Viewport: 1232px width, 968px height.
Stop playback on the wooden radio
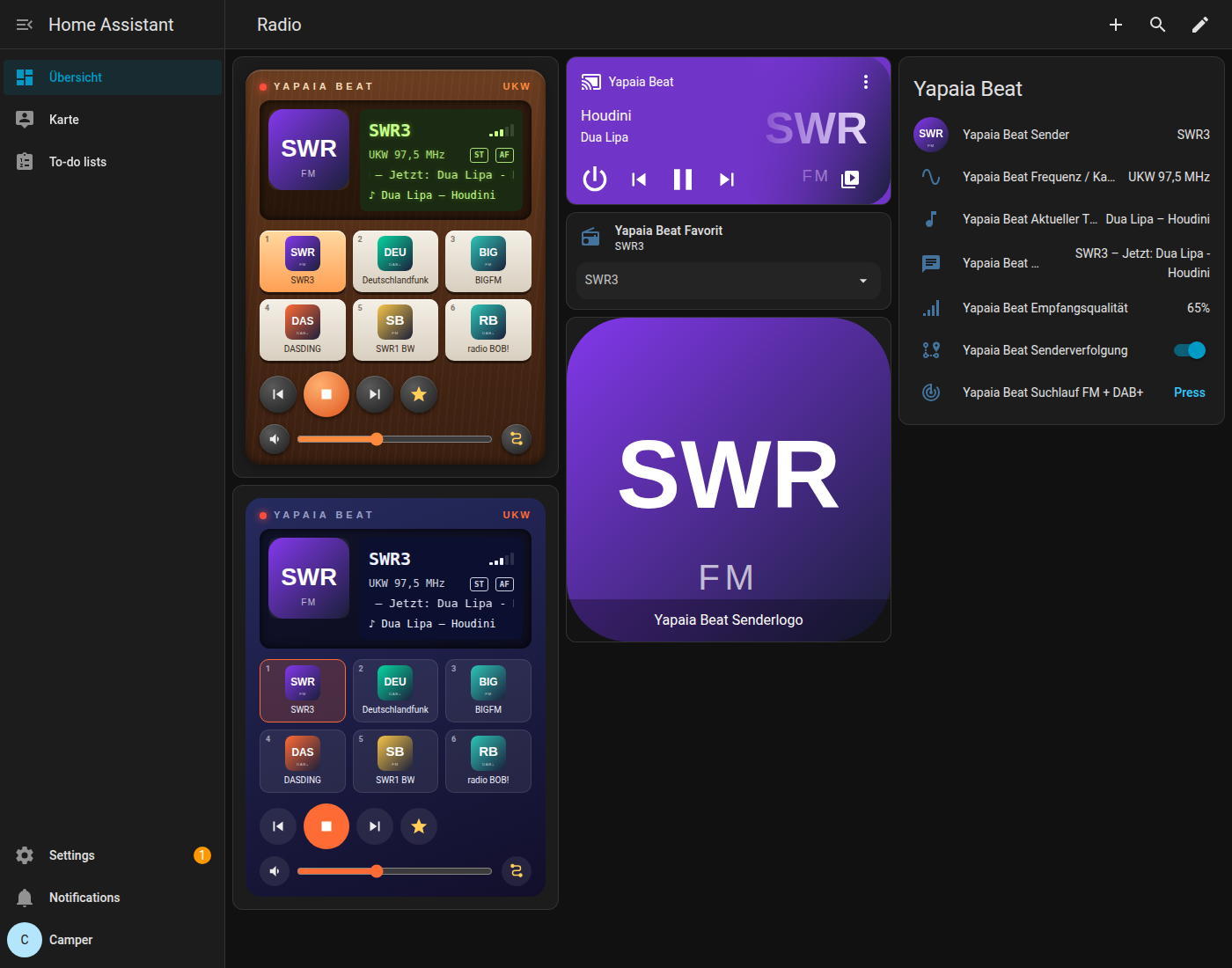pyautogui.click(x=326, y=394)
